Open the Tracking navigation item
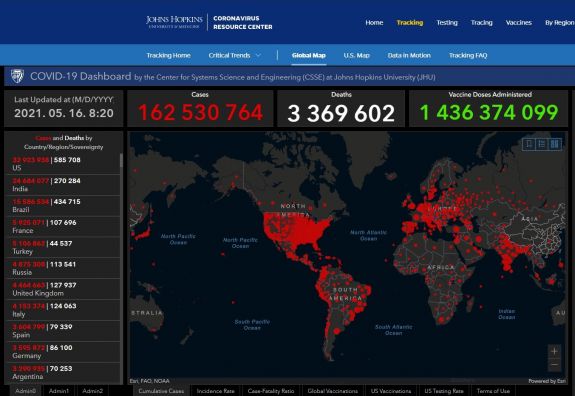Viewport: 575px width, 396px height. (x=410, y=23)
